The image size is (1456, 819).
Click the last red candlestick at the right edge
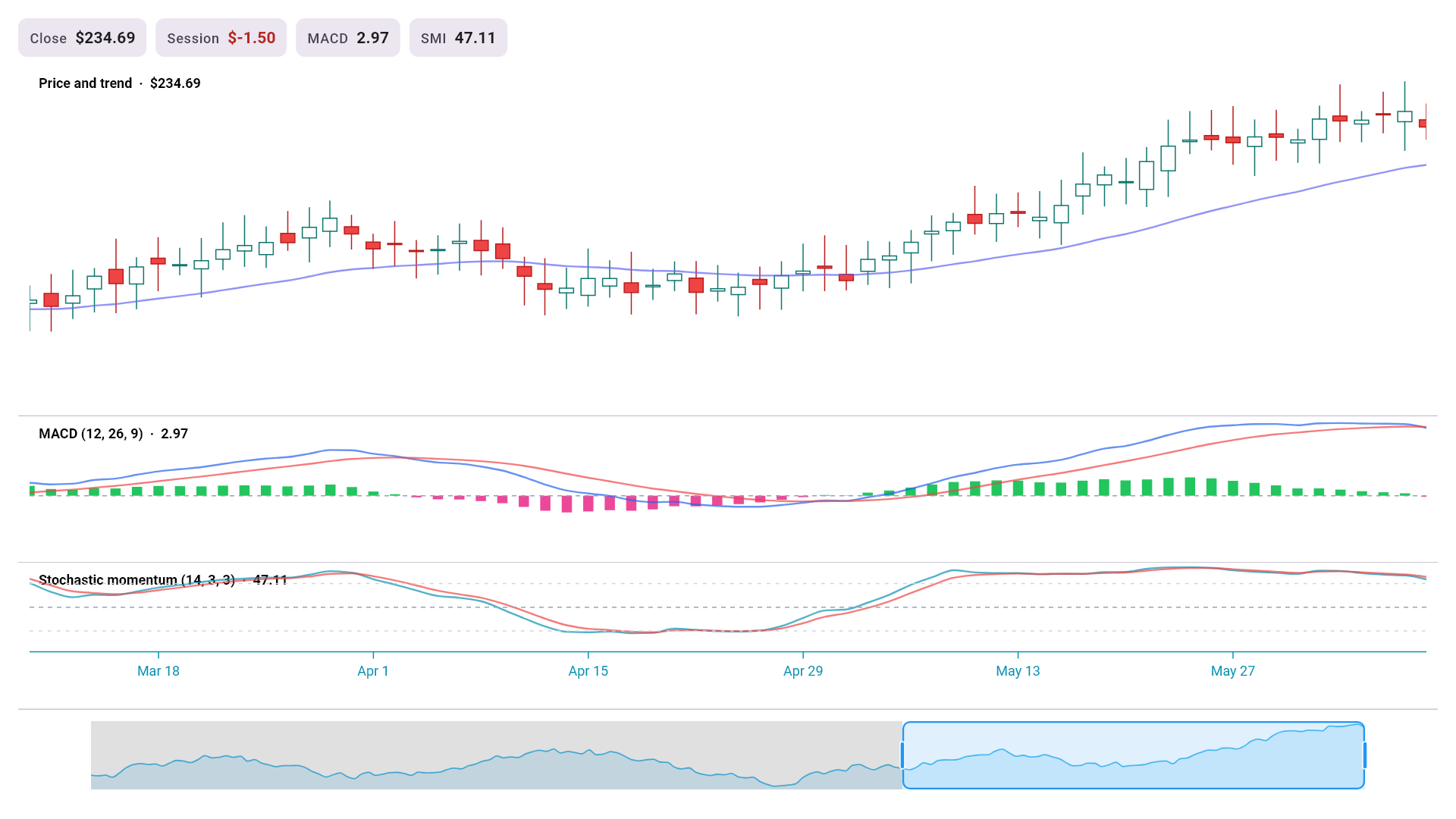point(1423,123)
